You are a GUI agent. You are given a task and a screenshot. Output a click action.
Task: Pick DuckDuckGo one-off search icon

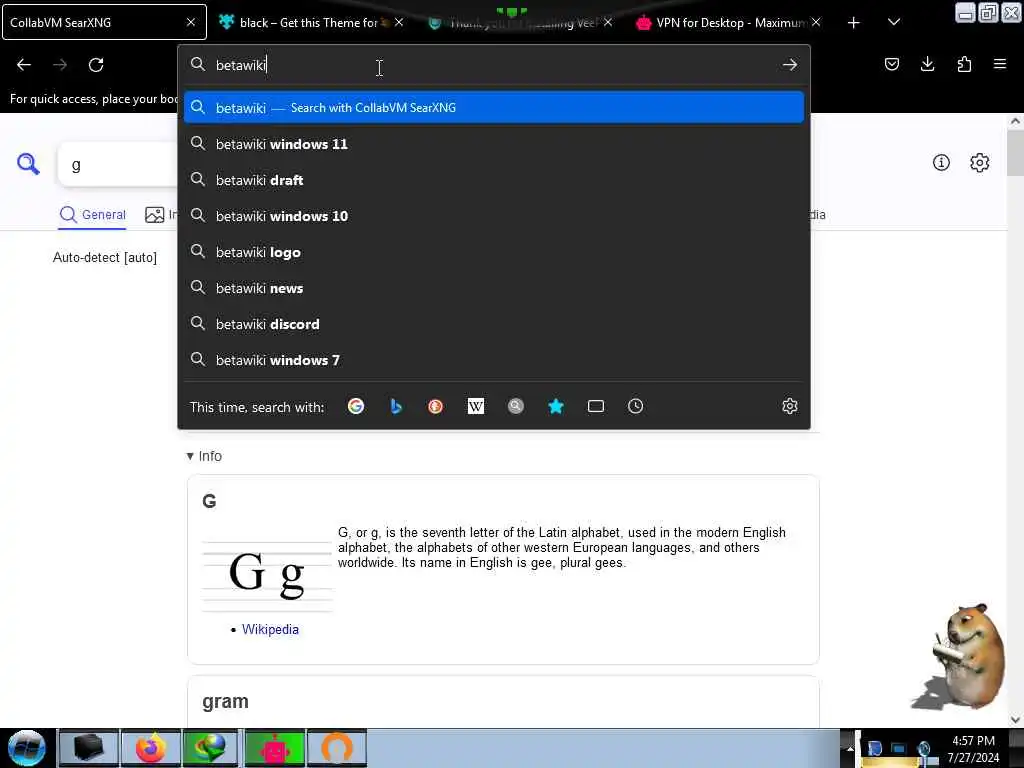[x=436, y=406]
